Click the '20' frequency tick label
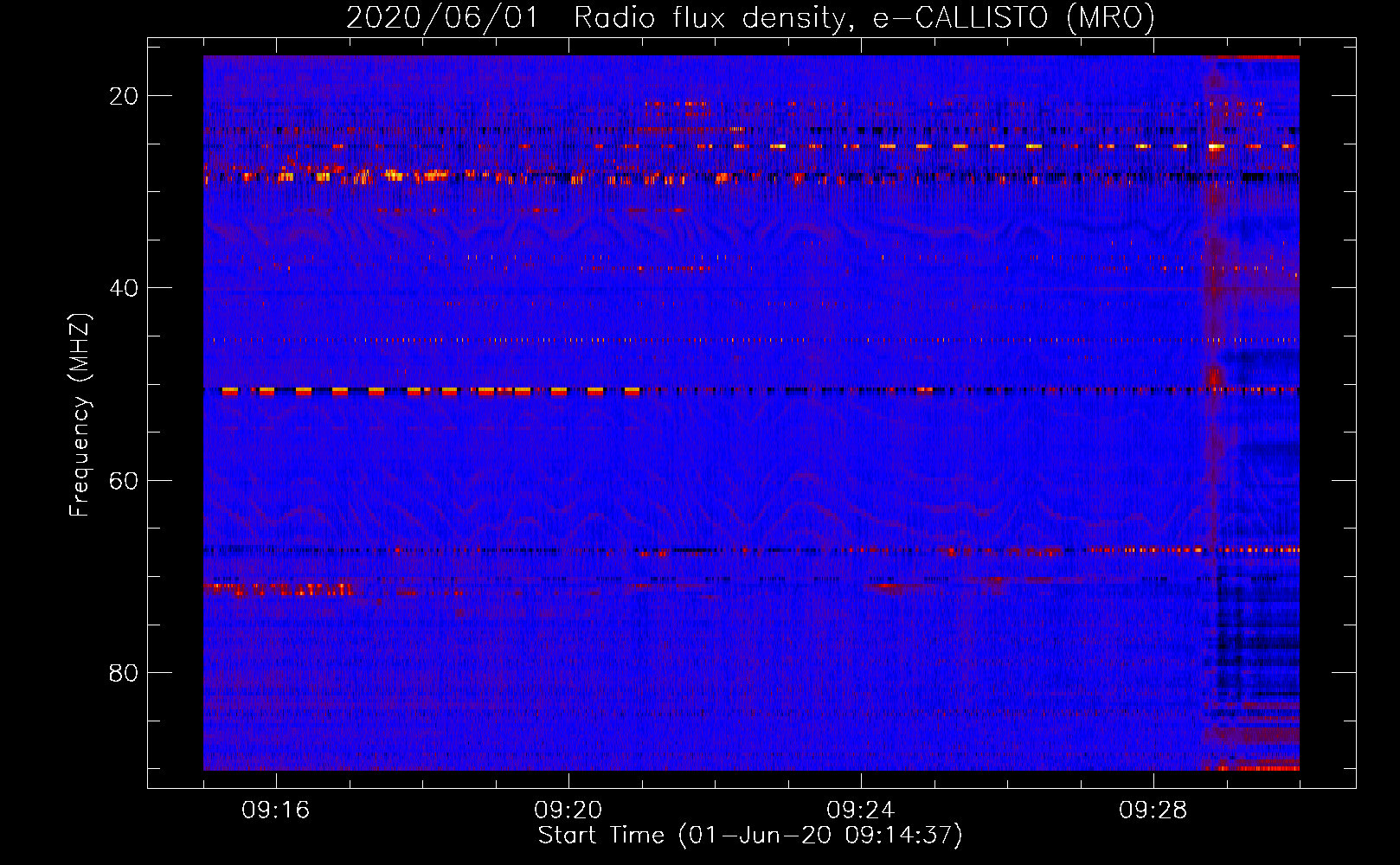 [x=125, y=96]
